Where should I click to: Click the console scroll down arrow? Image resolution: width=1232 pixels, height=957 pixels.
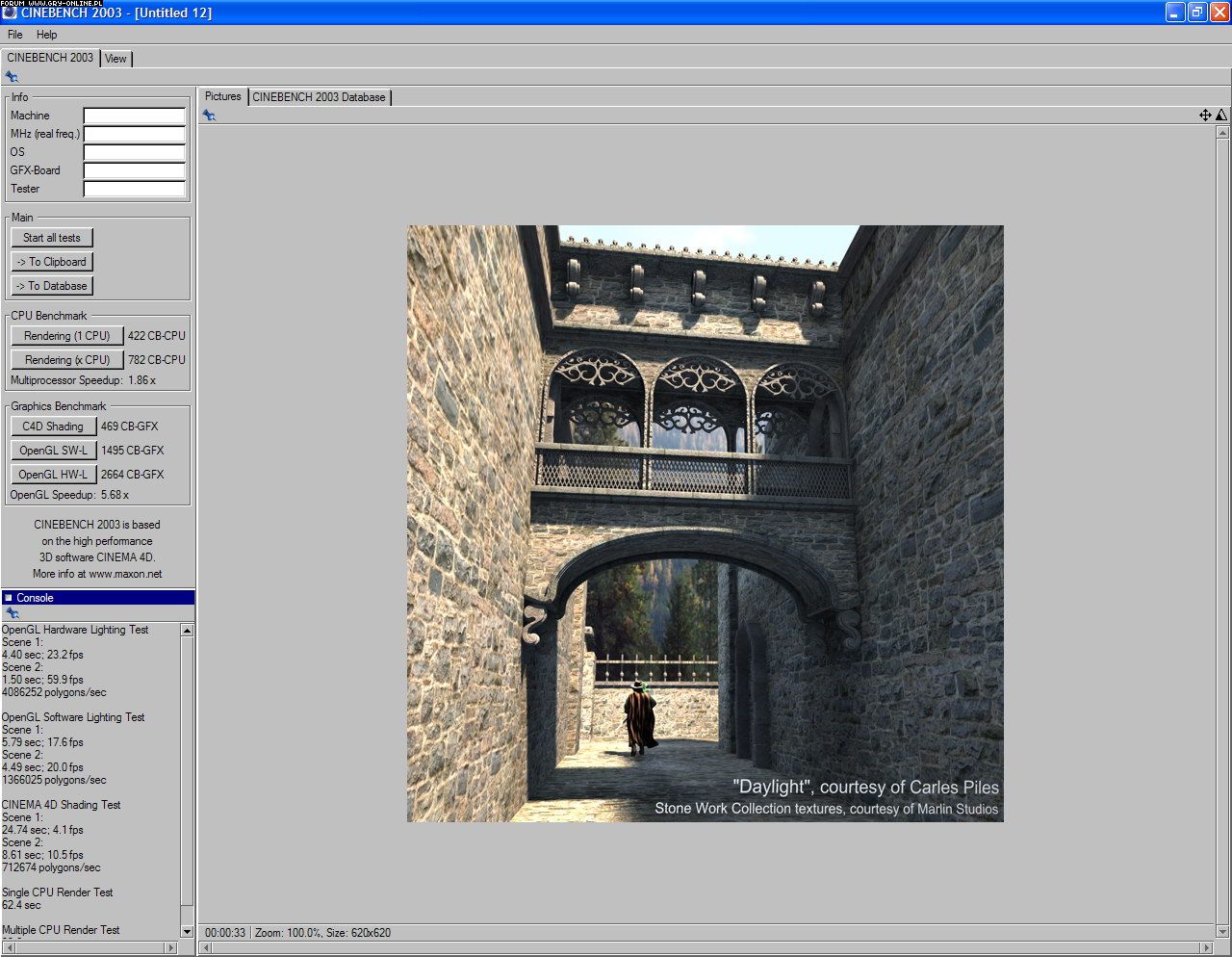[187, 931]
